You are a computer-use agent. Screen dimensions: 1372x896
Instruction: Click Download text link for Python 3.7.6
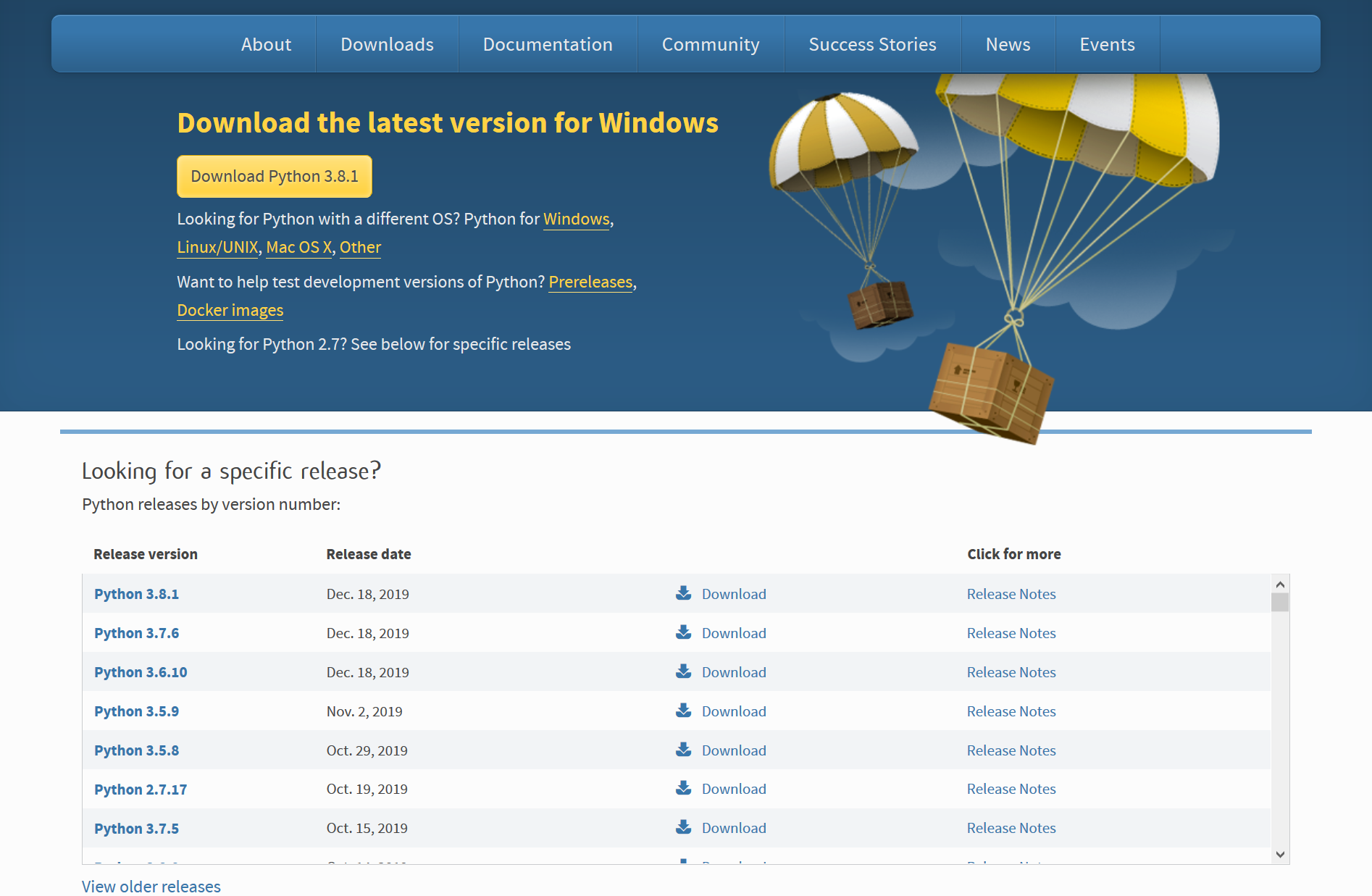pyautogui.click(x=734, y=633)
